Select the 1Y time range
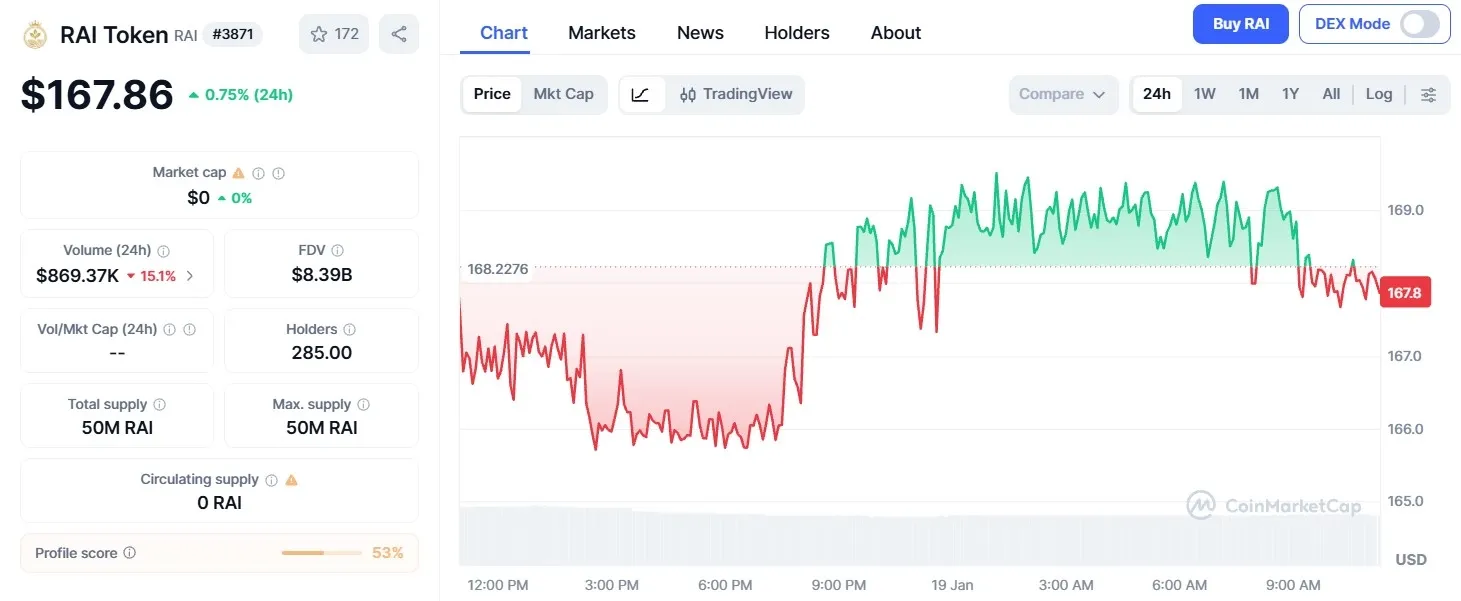This screenshot has width=1461, height=601. pos(1290,94)
